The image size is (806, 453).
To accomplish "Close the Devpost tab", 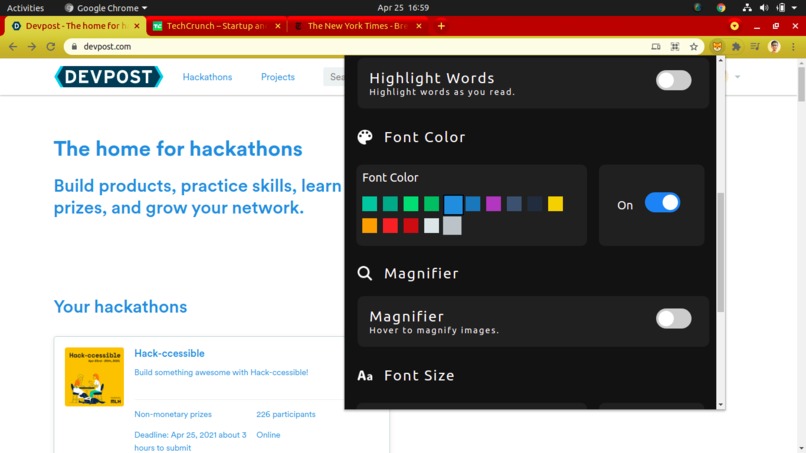I will pyautogui.click(x=137, y=26).
